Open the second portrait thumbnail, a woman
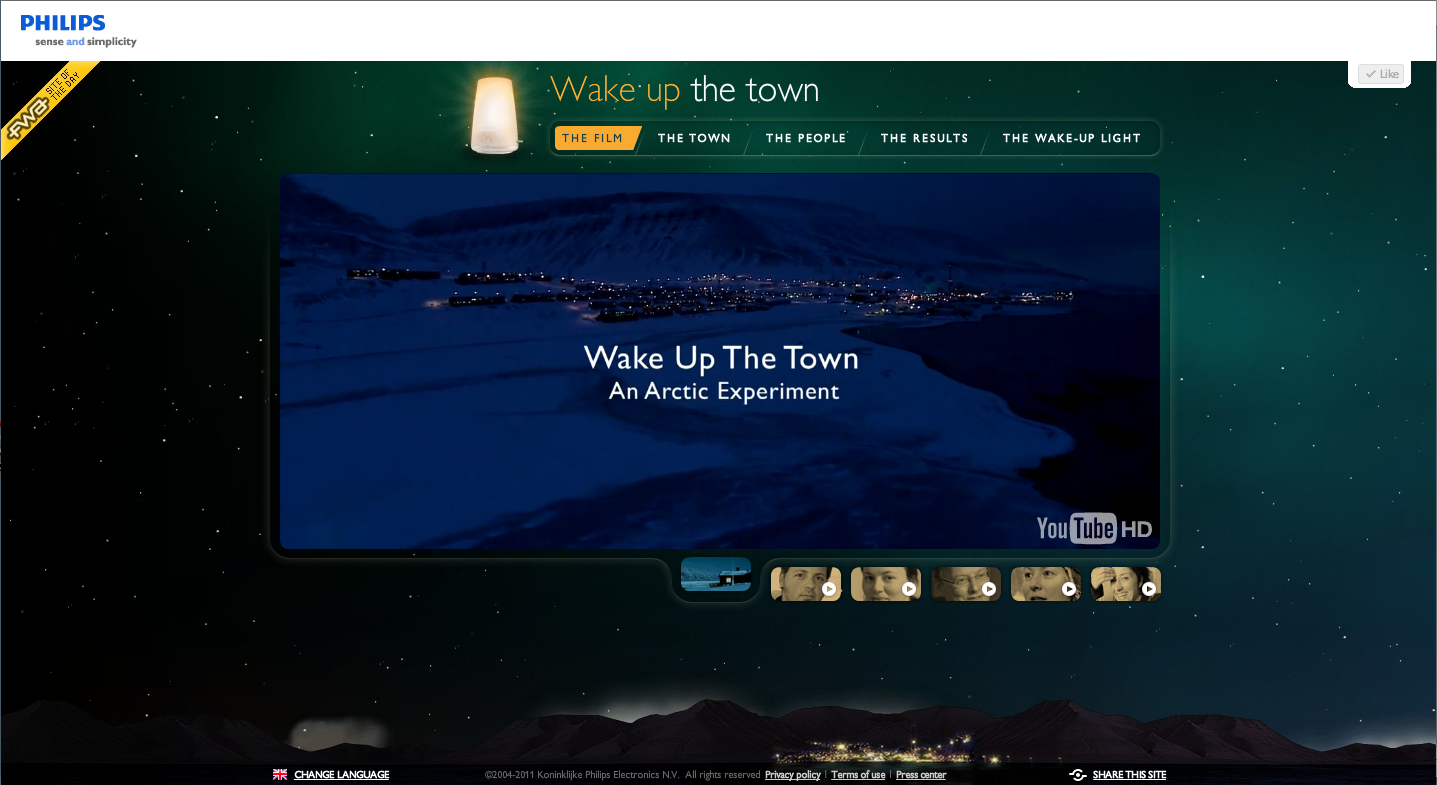1437x785 pixels. (886, 584)
